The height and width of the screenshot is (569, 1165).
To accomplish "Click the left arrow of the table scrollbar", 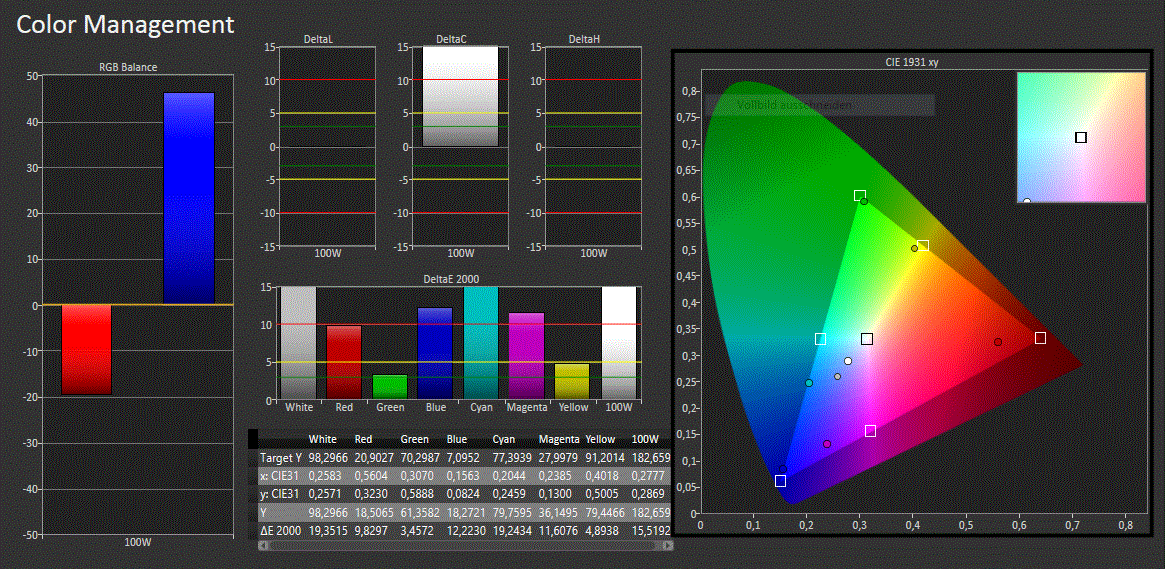I will (262, 545).
